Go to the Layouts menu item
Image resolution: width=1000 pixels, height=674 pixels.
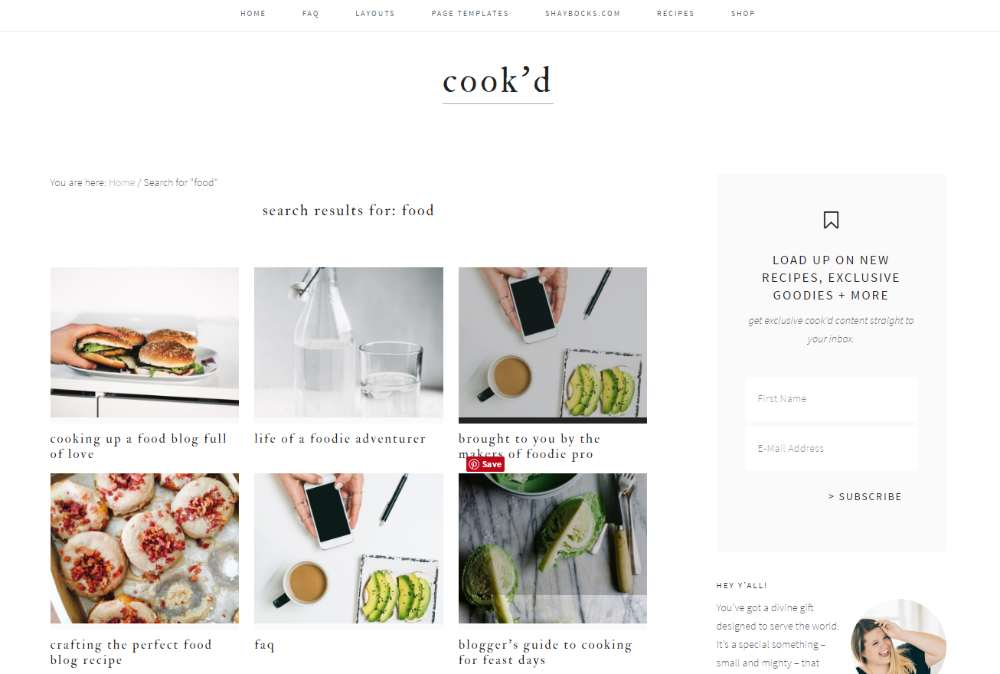click(x=375, y=13)
